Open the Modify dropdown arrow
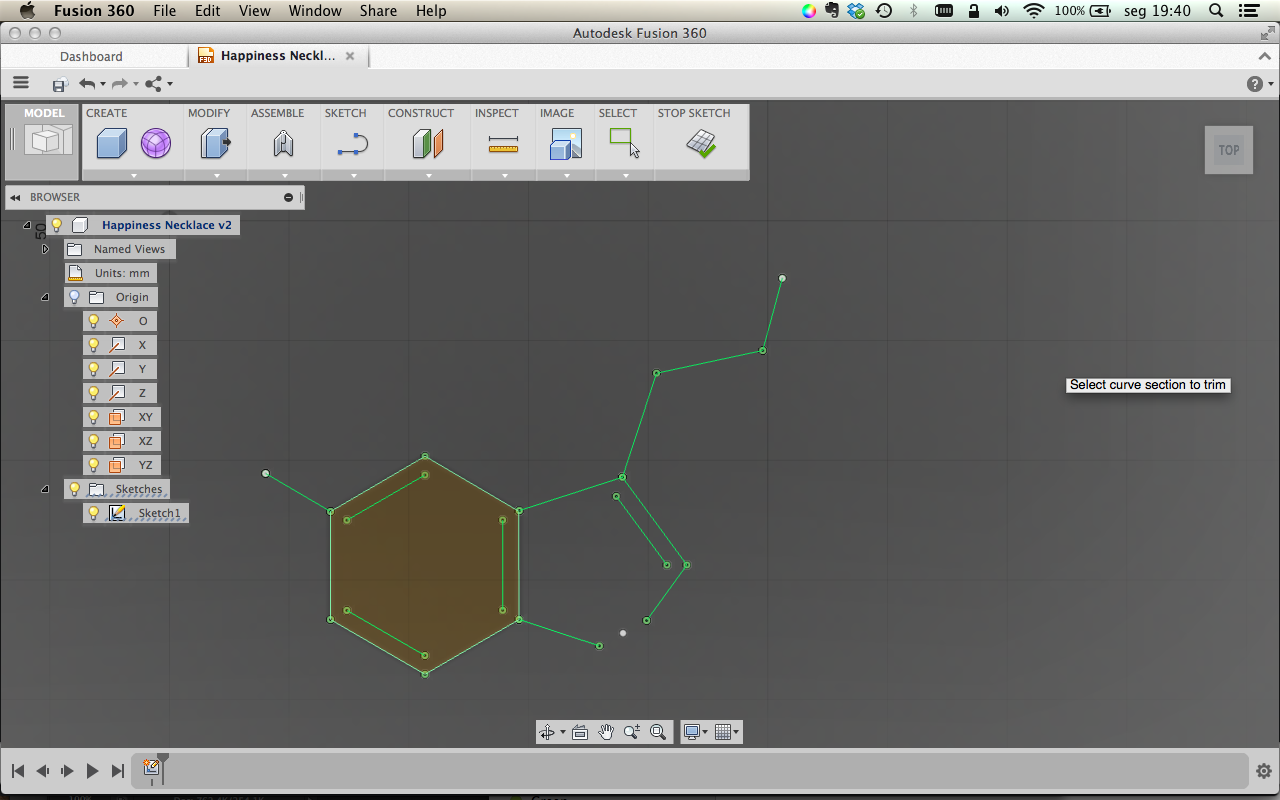1280x800 pixels. point(216,175)
